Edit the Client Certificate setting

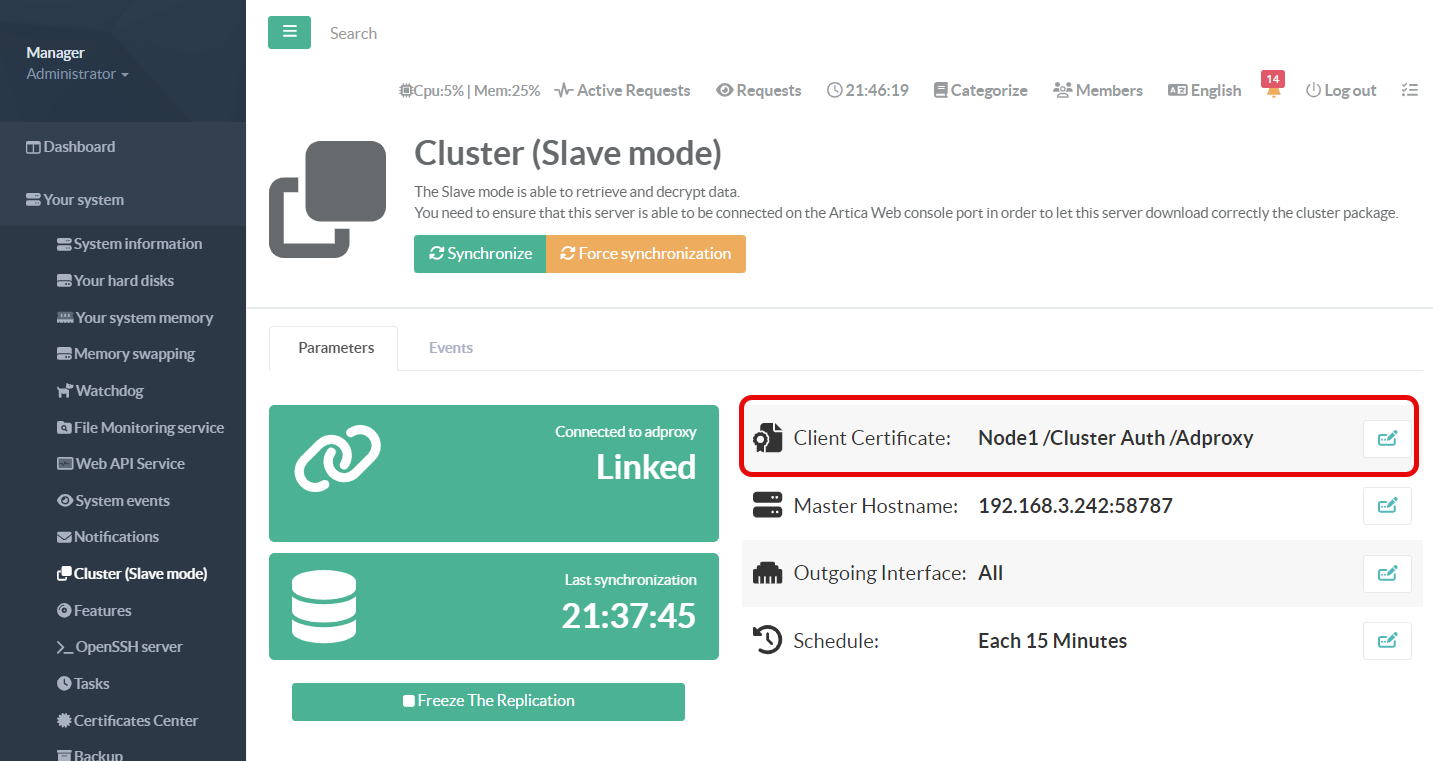pos(1386,438)
